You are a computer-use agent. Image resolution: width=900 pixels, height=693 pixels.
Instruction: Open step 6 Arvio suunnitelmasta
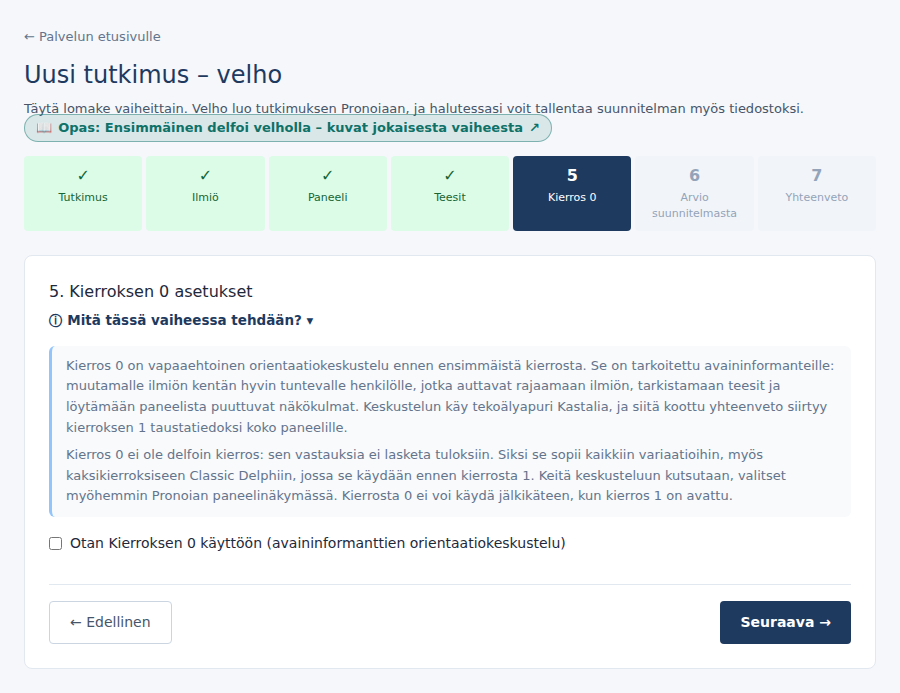point(694,193)
